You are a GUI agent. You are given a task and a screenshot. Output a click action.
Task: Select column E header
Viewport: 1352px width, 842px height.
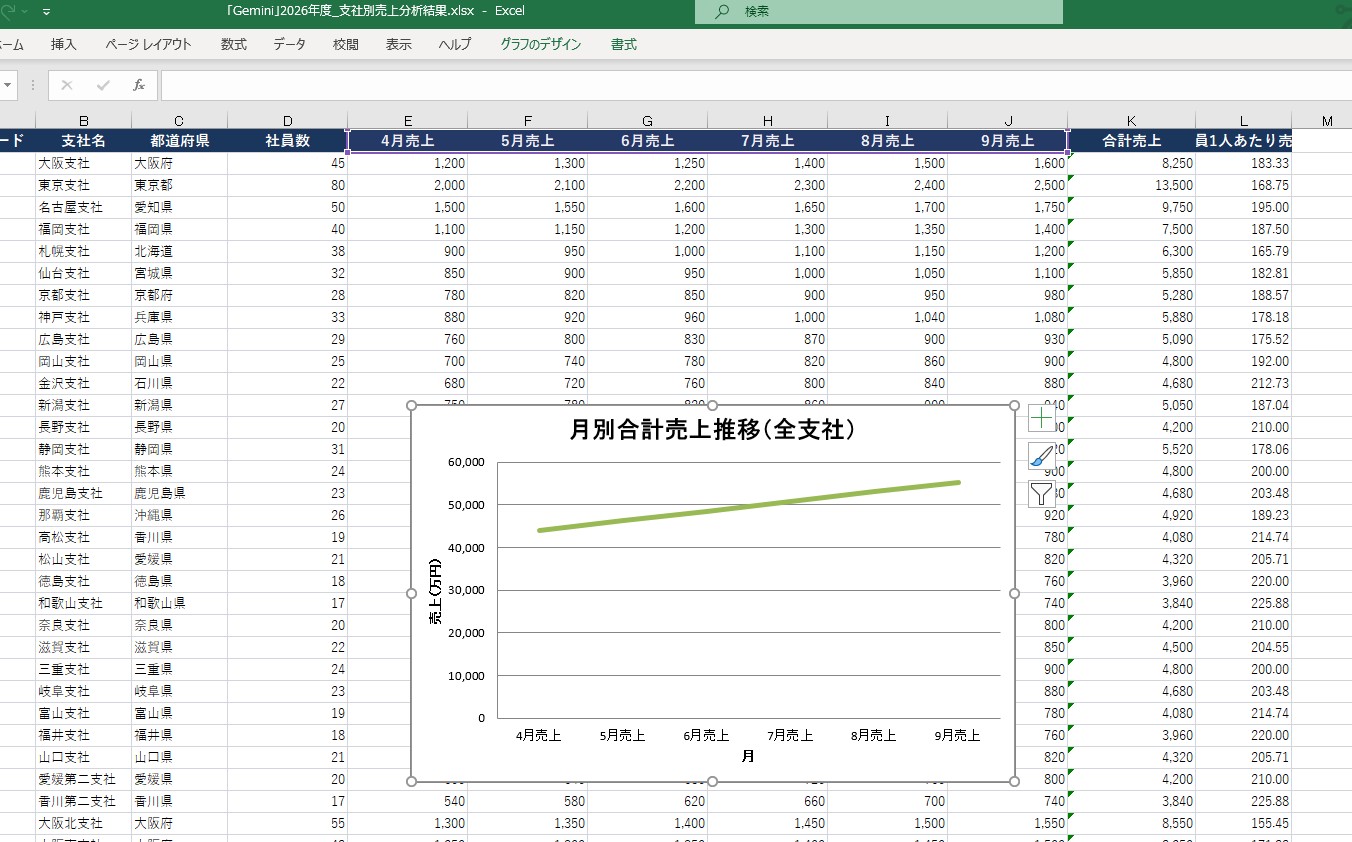(407, 121)
